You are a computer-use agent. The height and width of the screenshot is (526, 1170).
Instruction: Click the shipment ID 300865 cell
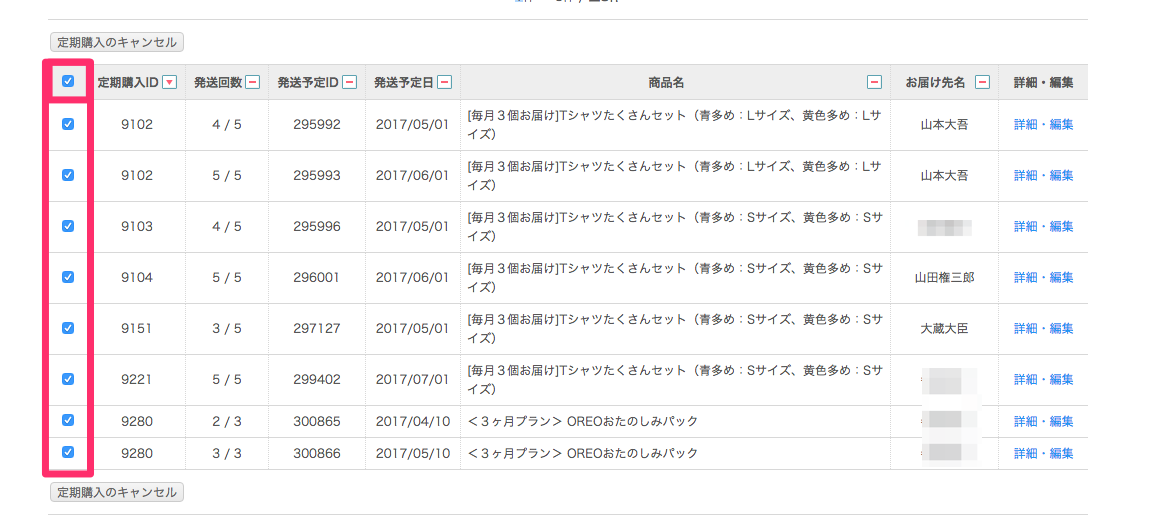pyautogui.click(x=316, y=422)
